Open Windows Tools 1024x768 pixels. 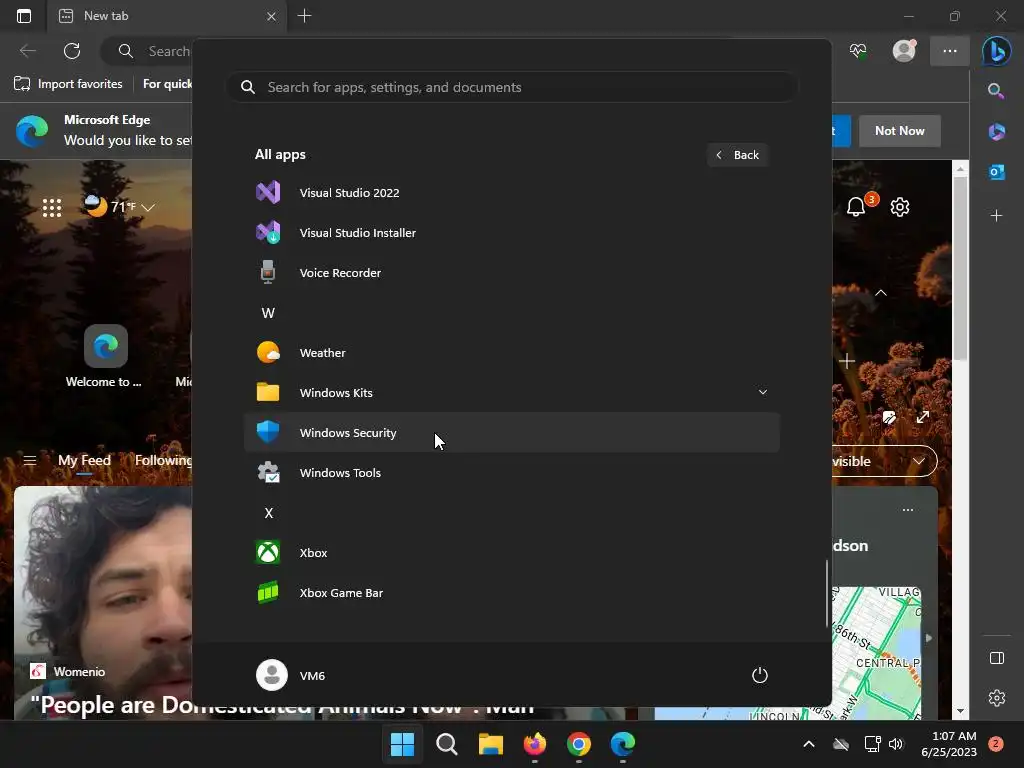click(x=511, y=473)
